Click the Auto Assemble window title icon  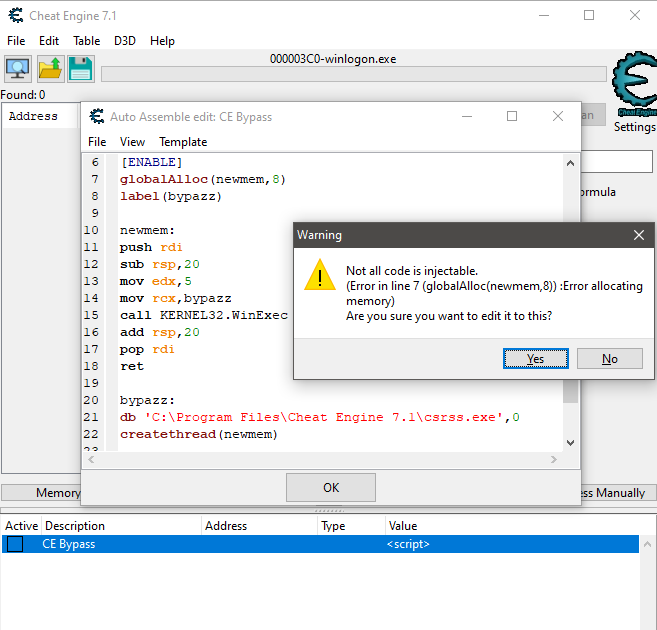tap(97, 116)
